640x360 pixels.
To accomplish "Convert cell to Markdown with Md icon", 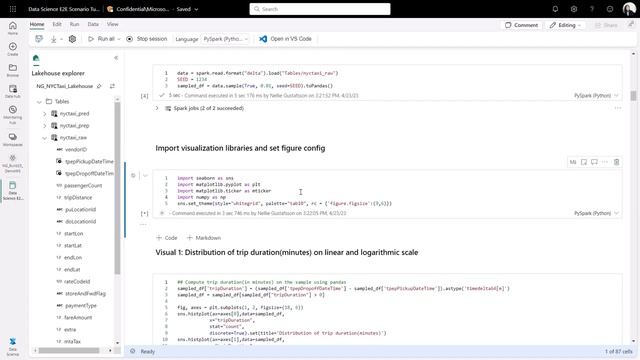I will click(573, 162).
